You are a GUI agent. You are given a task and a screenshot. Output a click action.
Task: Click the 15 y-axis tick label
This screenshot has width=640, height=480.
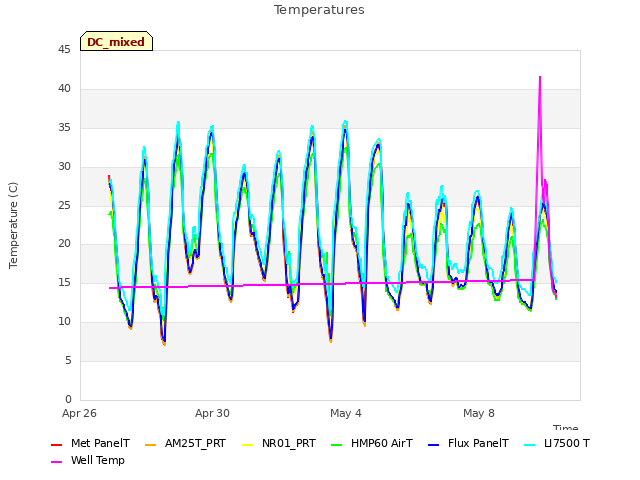64,282
